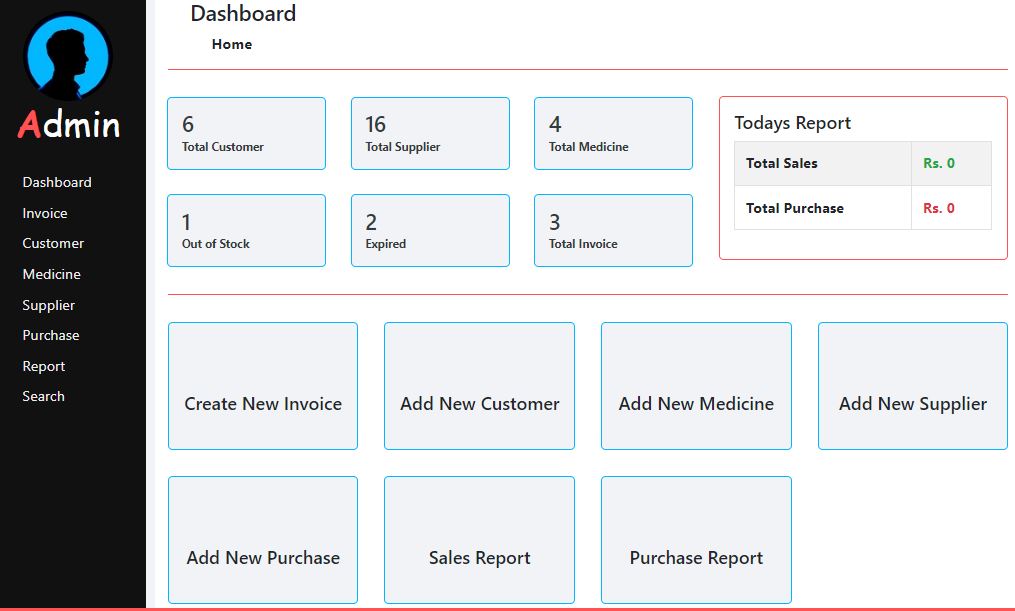This screenshot has height=611, width=1015.
Task: Open the Sales Report button
Action: point(479,557)
